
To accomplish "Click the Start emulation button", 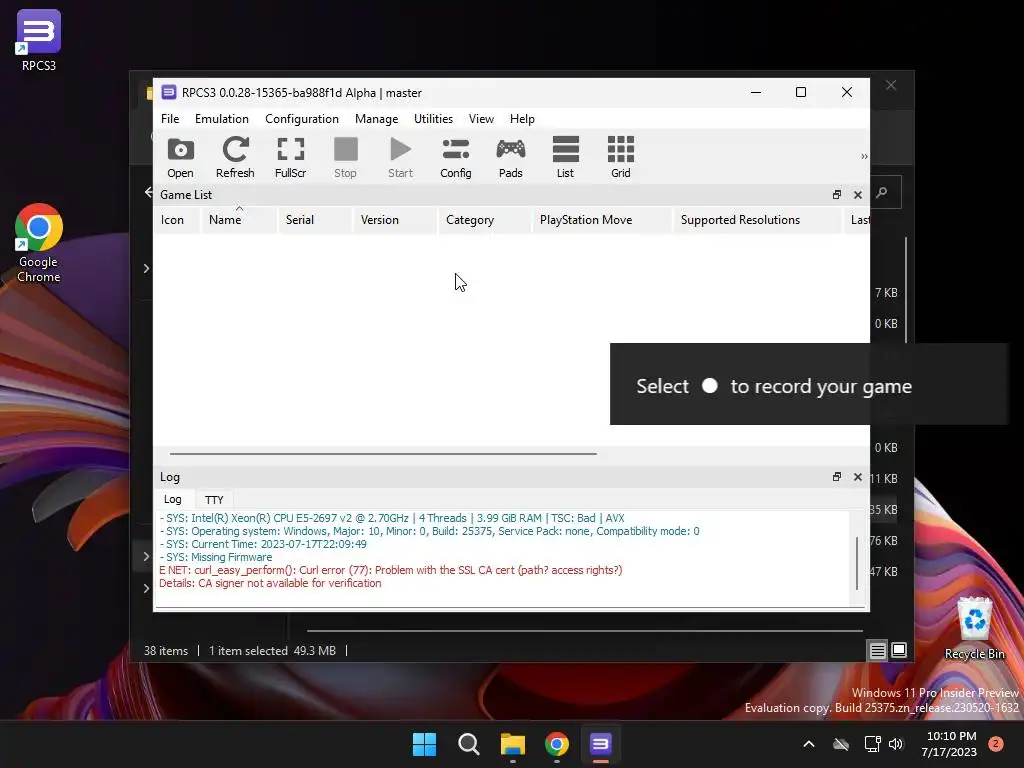I will (400, 157).
